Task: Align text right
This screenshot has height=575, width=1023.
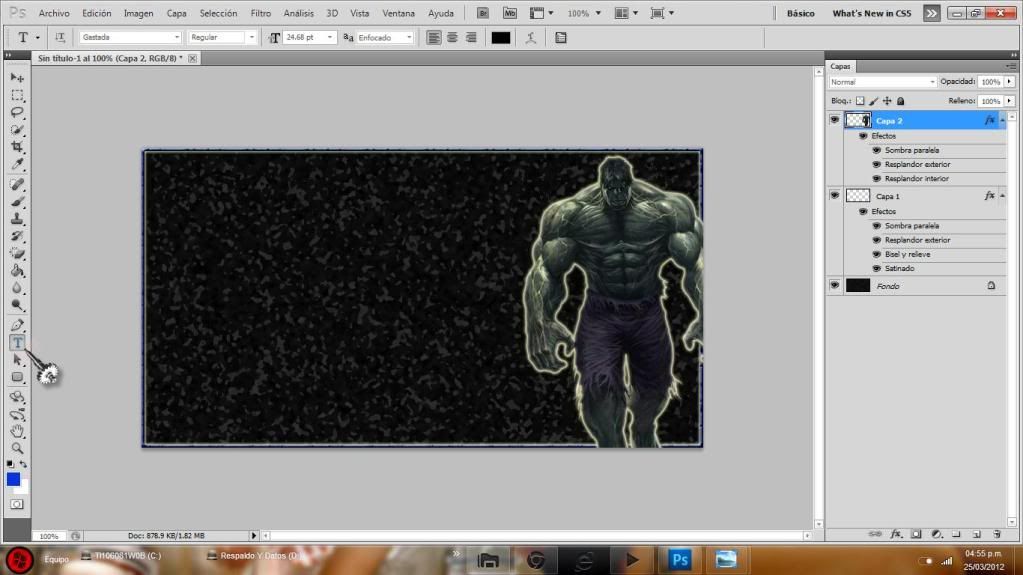Action: coord(471,38)
